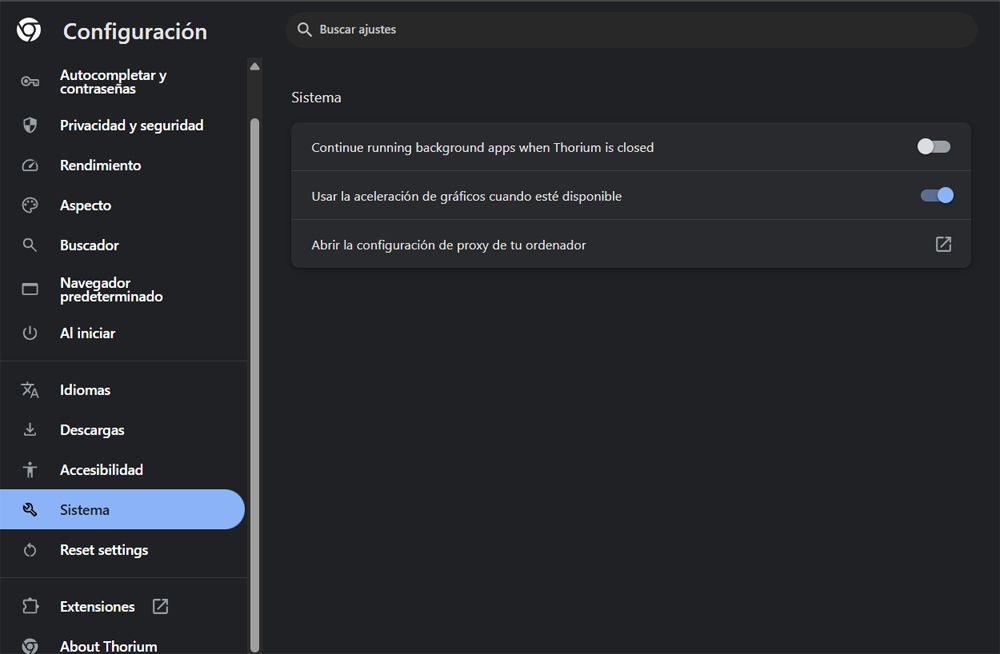Disable graphics acceleration toggle
The width and height of the screenshot is (1000, 654).
(937, 196)
